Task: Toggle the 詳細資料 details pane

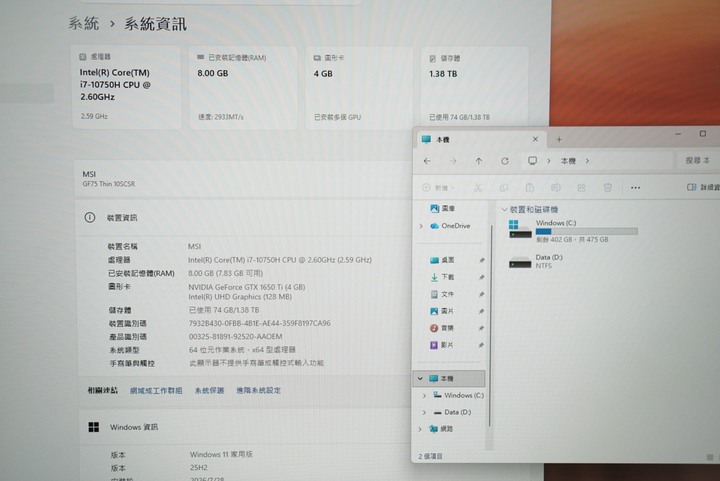Action: [703, 187]
